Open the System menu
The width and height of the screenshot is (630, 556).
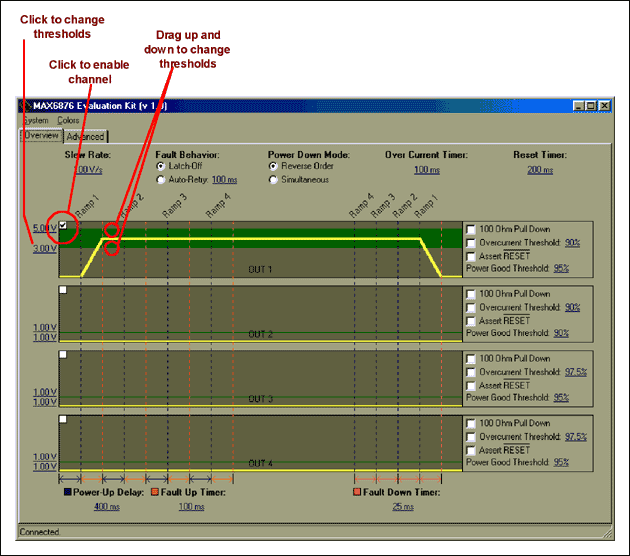(x=34, y=120)
